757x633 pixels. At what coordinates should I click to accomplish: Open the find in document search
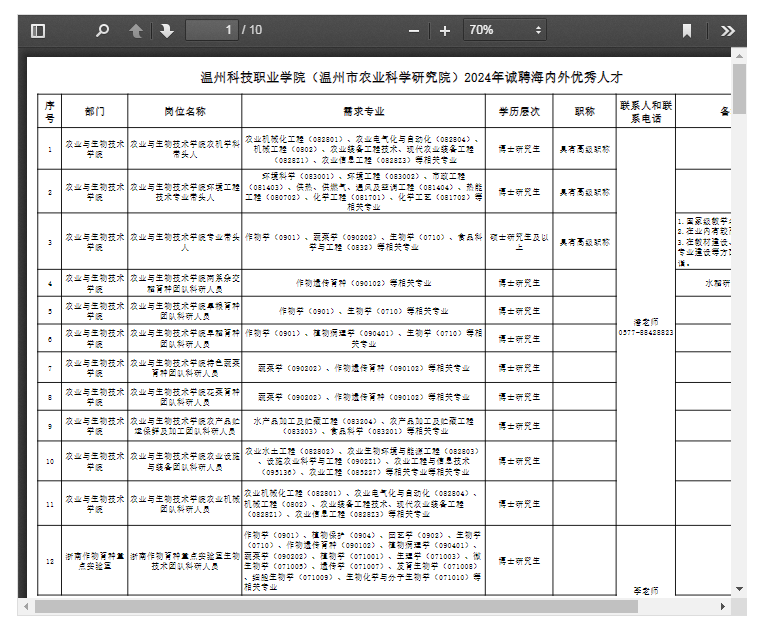102,31
